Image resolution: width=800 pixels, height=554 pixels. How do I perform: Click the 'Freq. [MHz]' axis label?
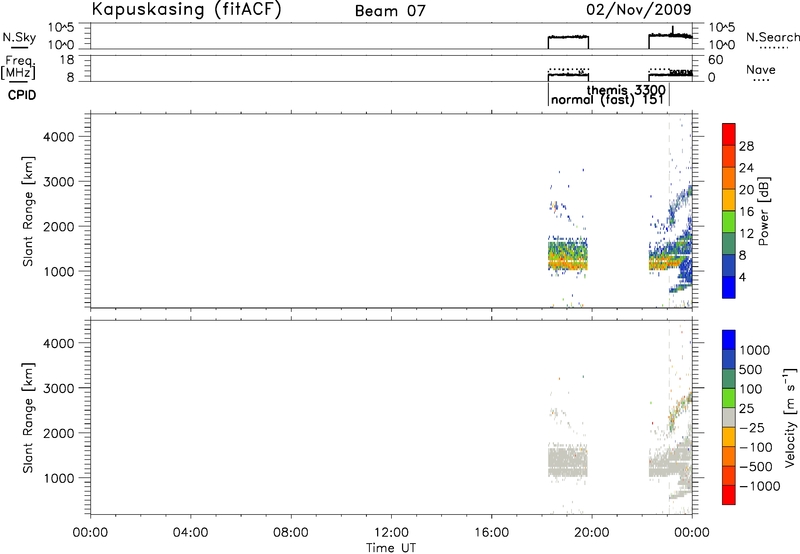(19, 67)
